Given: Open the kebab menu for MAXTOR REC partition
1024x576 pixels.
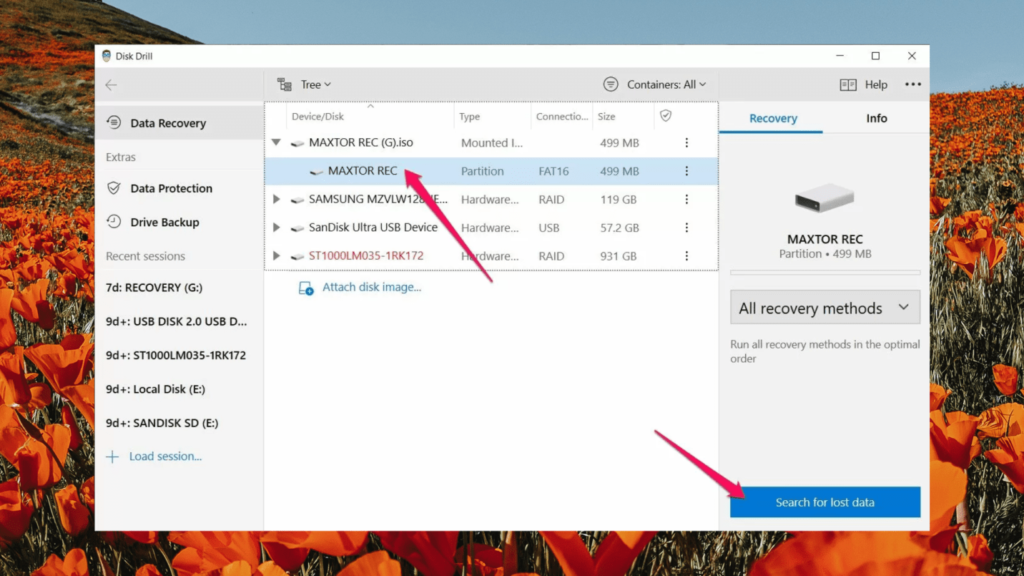Looking at the screenshot, I should click(x=686, y=171).
